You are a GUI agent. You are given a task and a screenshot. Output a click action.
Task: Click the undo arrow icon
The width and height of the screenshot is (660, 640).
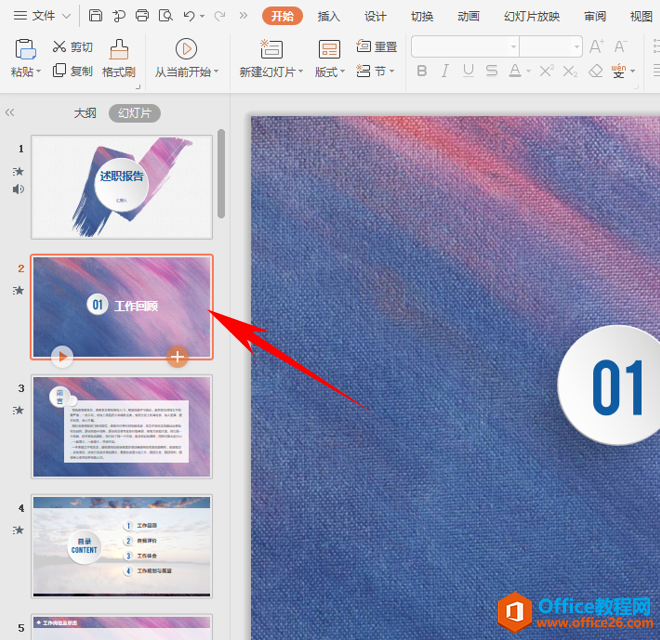[190, 16]
